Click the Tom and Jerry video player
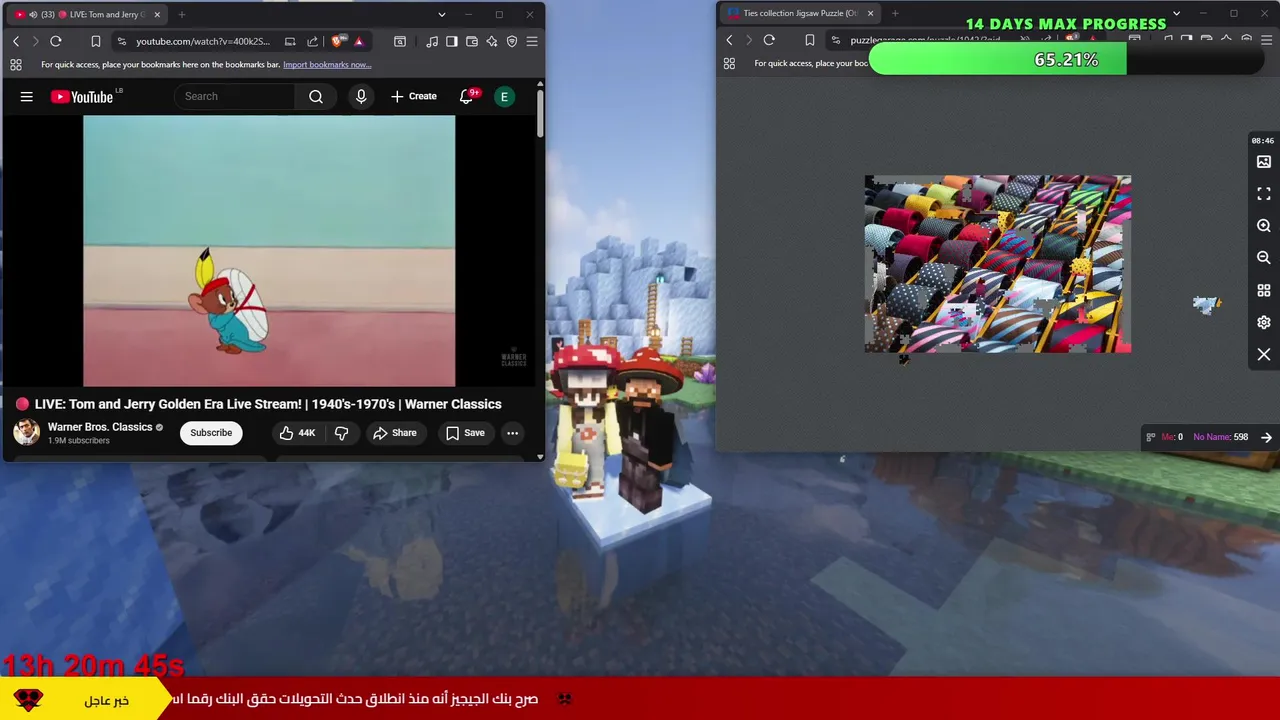Screen dimensions: 1280x720 pos(269,251)
